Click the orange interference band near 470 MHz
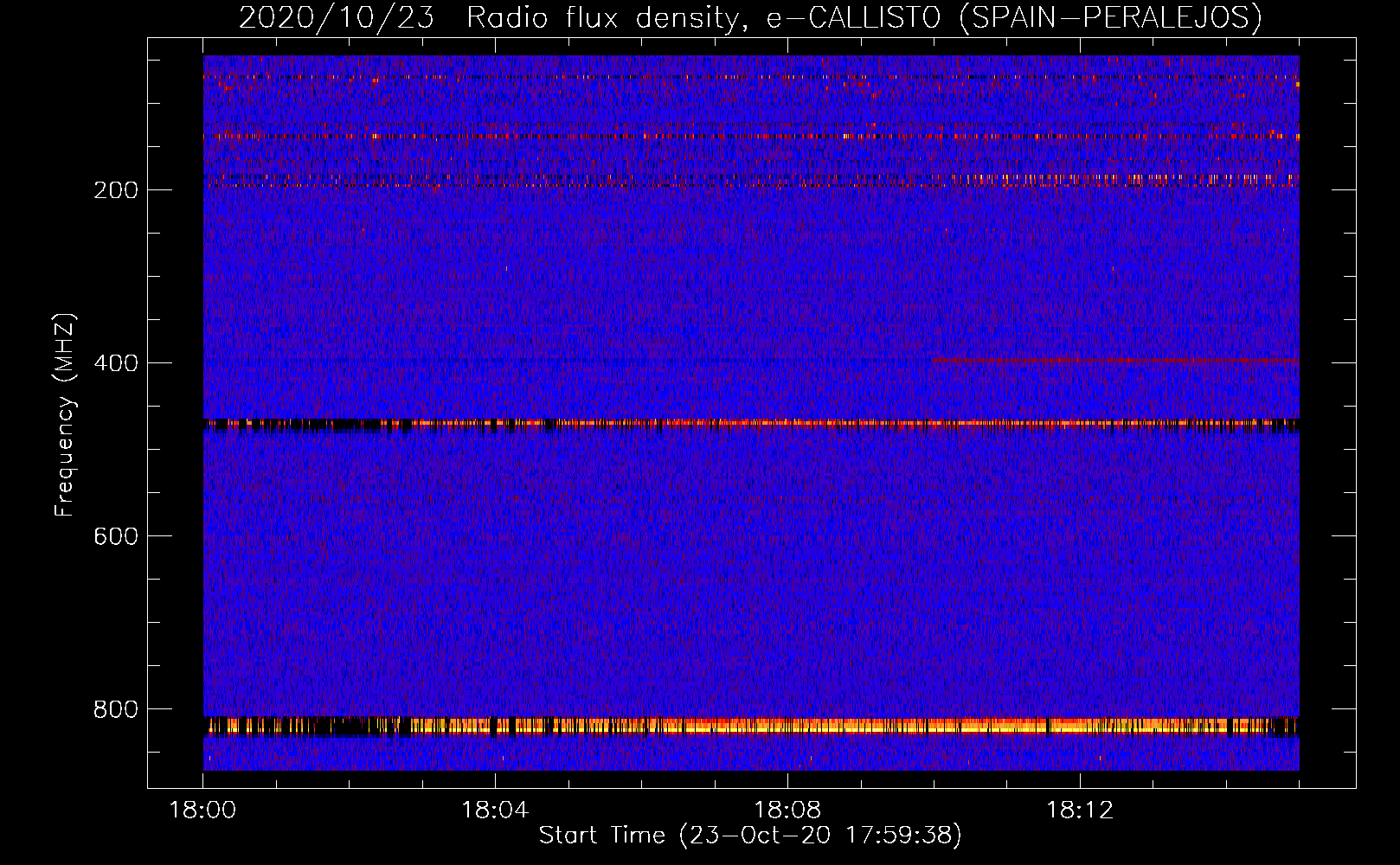 (x=751, y=424)
